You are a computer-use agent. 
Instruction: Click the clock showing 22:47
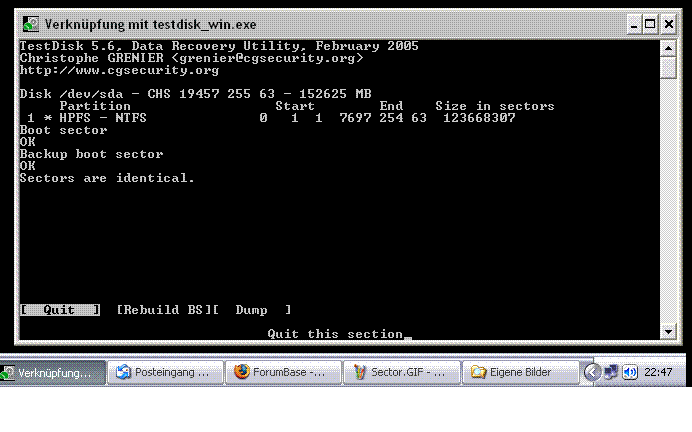(x=658, y=372)
